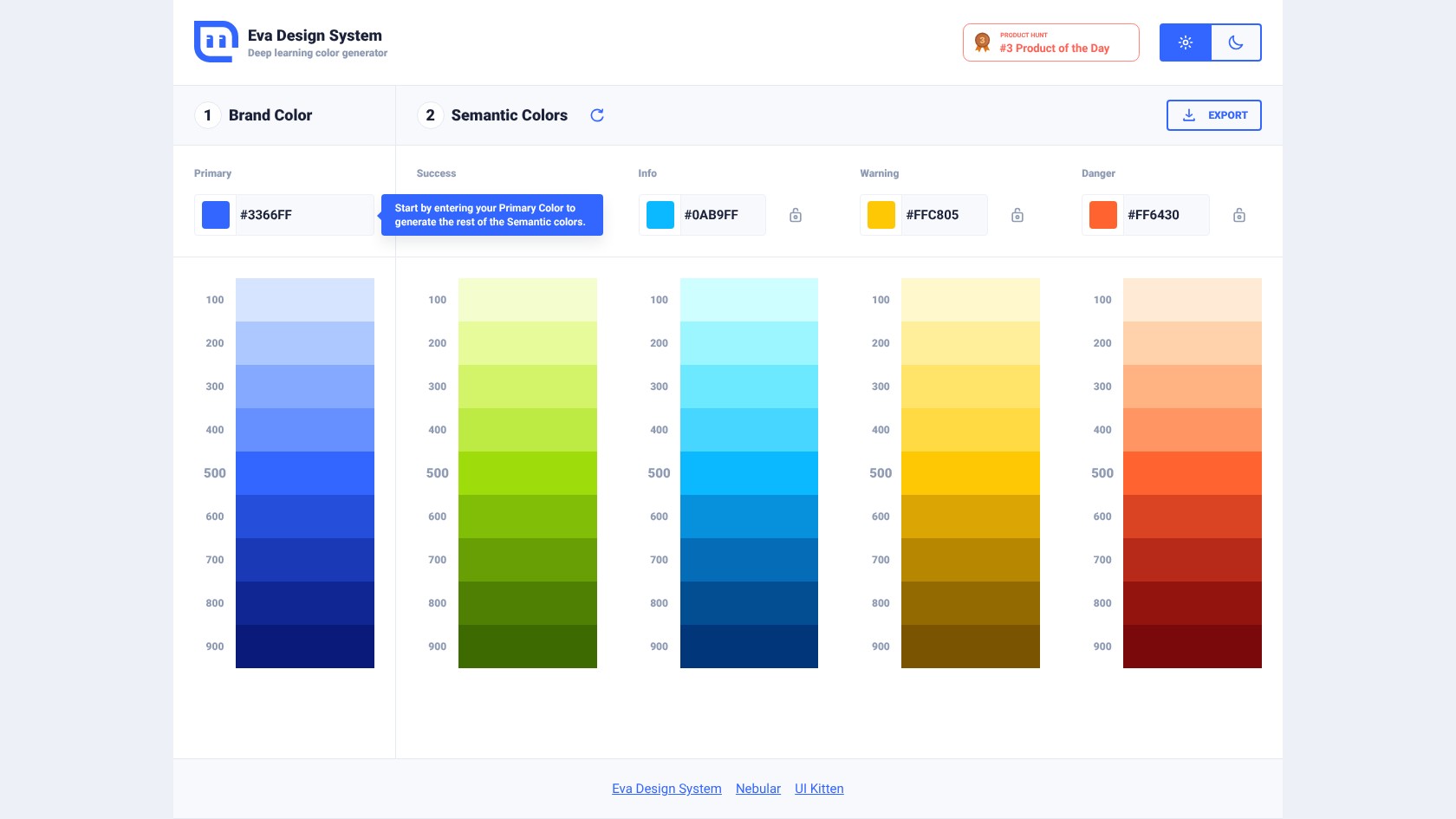This screenshot has height=819, width=1456.
Task: Select the Warning 400 shade block
Action: pos(971,430)
